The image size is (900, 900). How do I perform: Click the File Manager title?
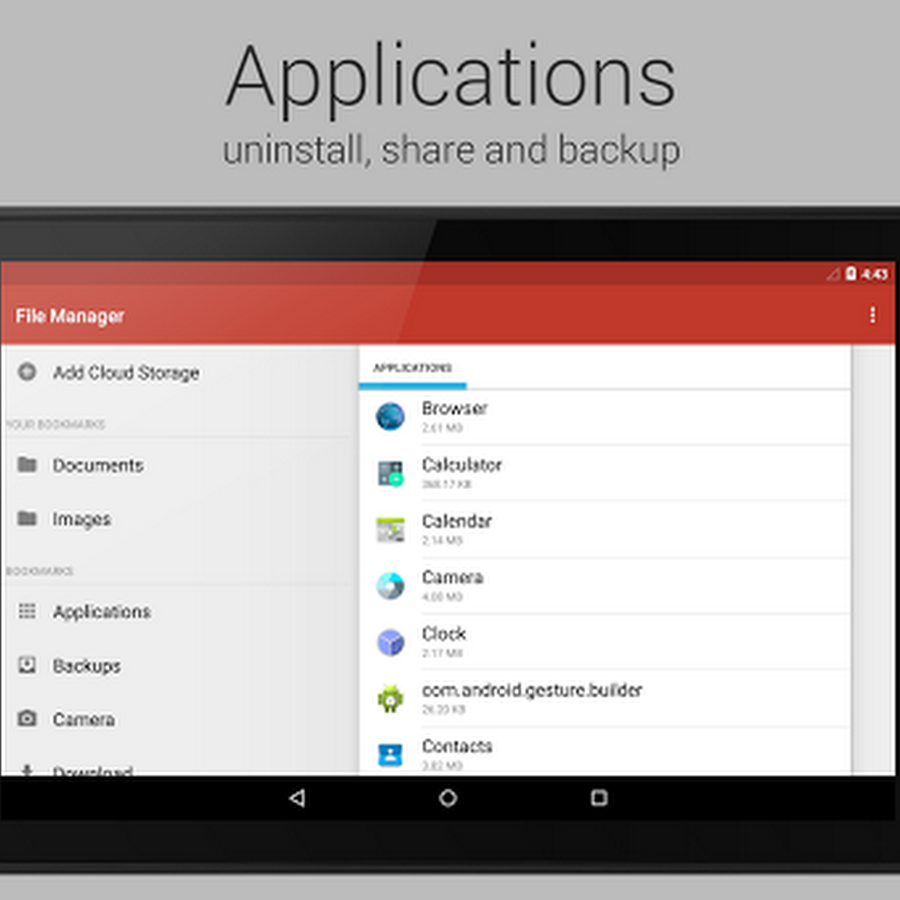pos(69,316)
